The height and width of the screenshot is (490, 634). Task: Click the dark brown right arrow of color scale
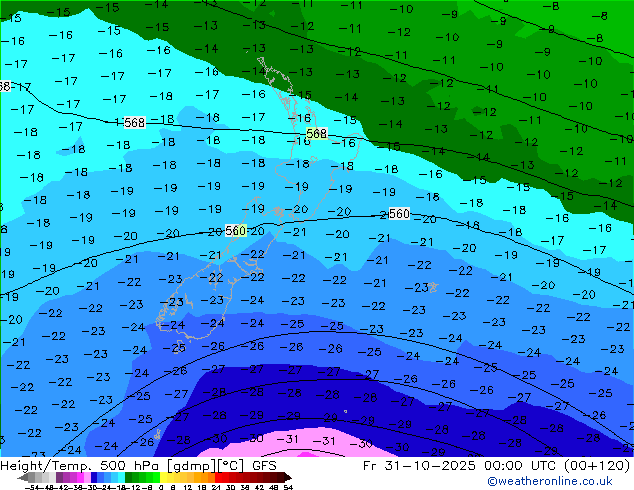click(x=288, y=477)
